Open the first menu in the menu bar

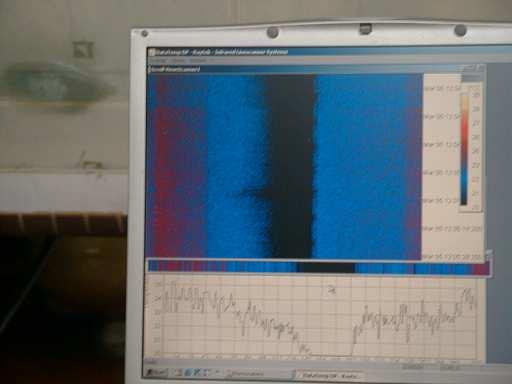157,61
